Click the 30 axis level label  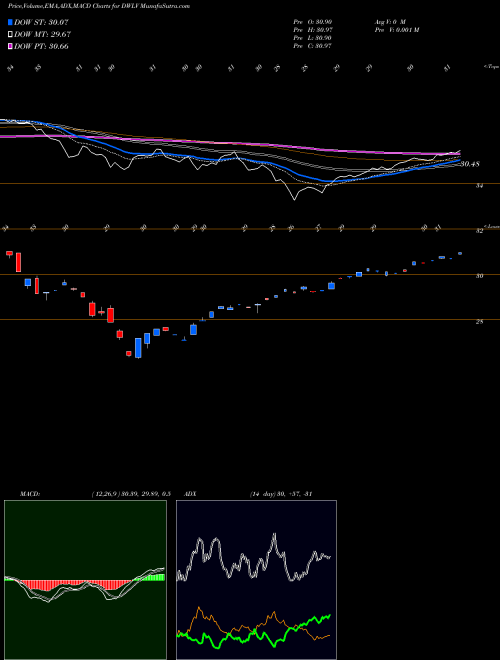tap(479, 276)
